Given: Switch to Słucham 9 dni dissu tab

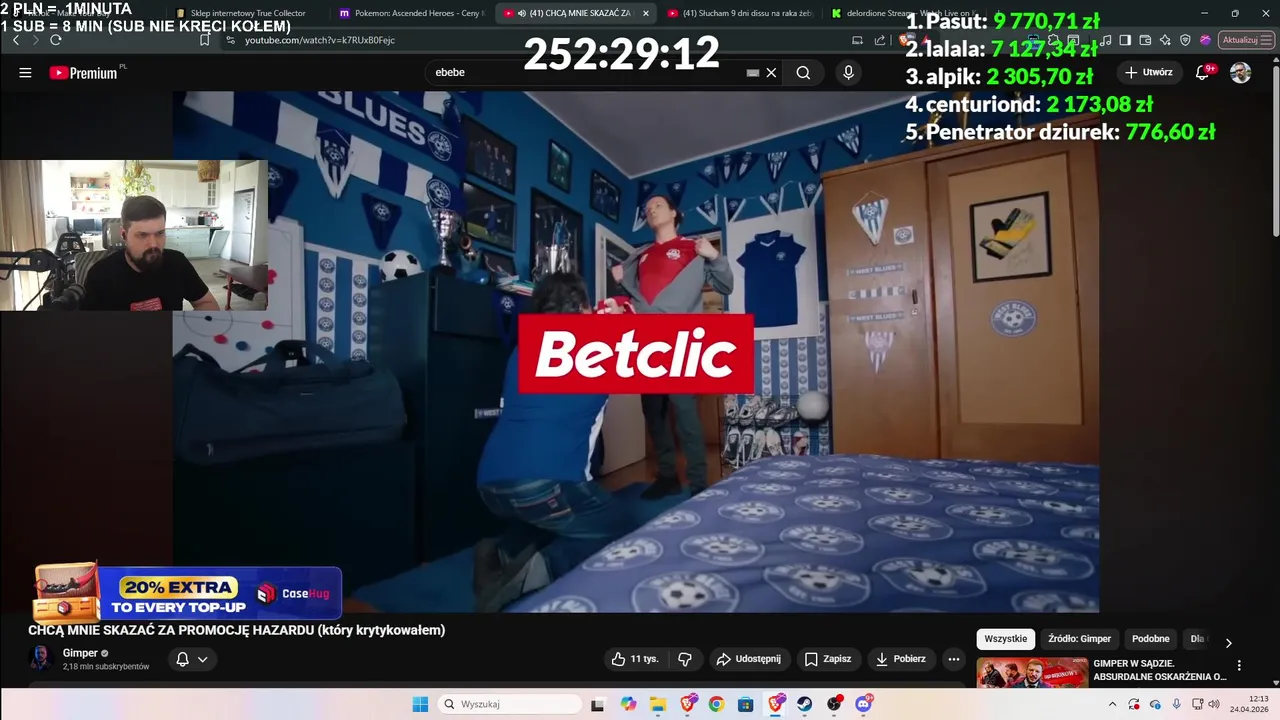Looking at the screenshot, I should 740,13.
